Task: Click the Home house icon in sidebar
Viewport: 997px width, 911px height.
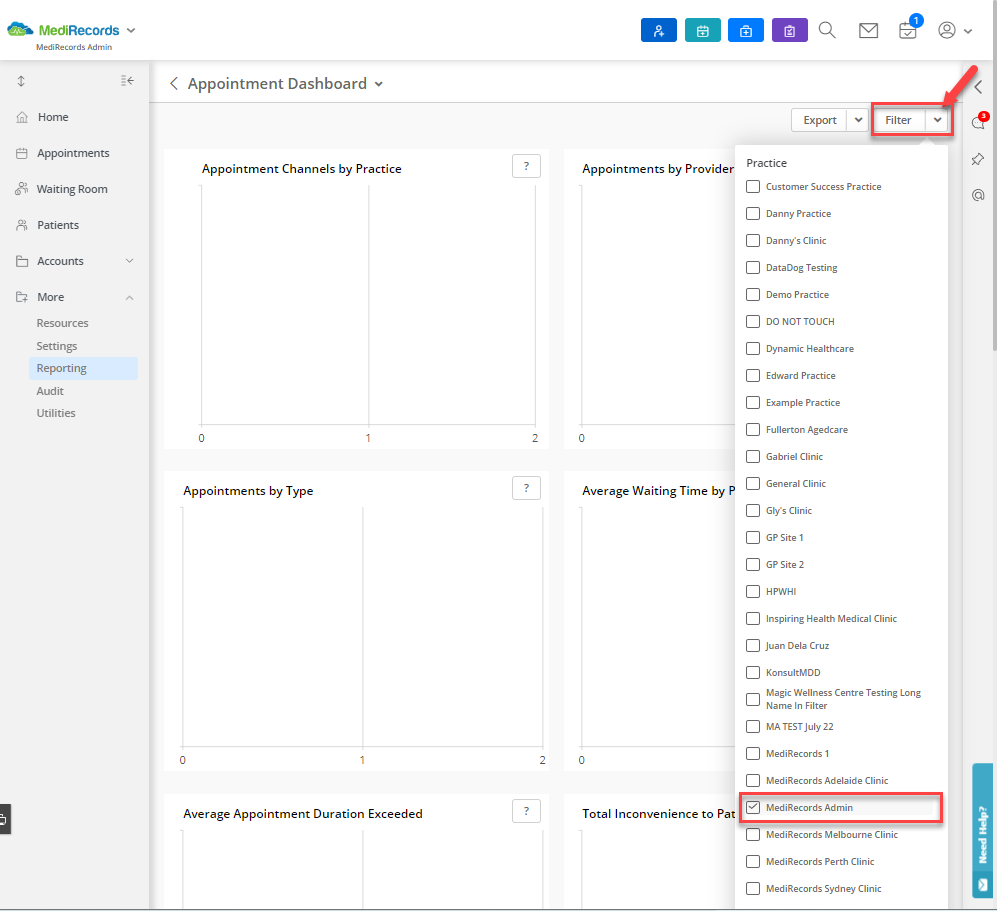Action: (x=22, y=117)
